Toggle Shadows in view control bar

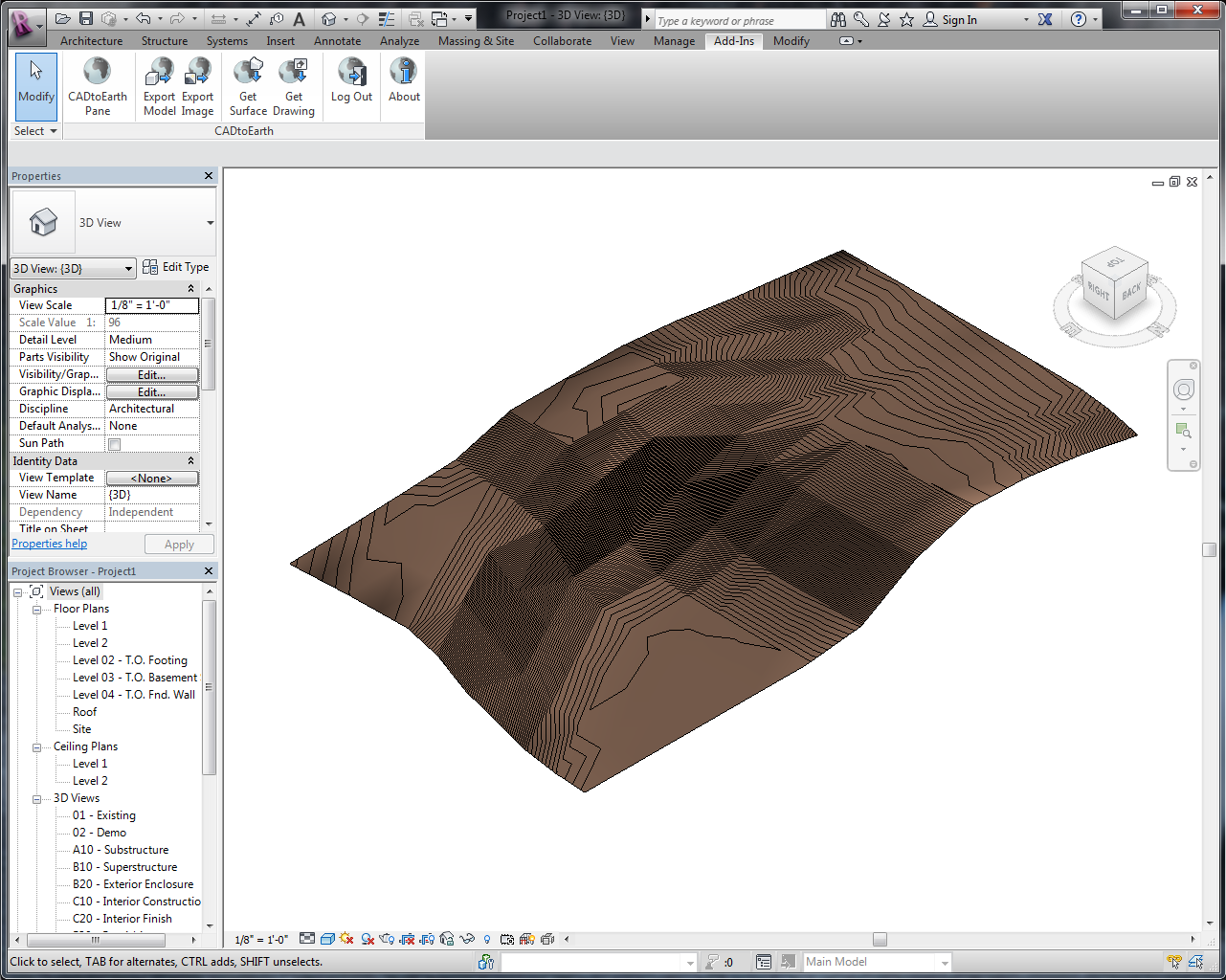click(x=368, y=939)
